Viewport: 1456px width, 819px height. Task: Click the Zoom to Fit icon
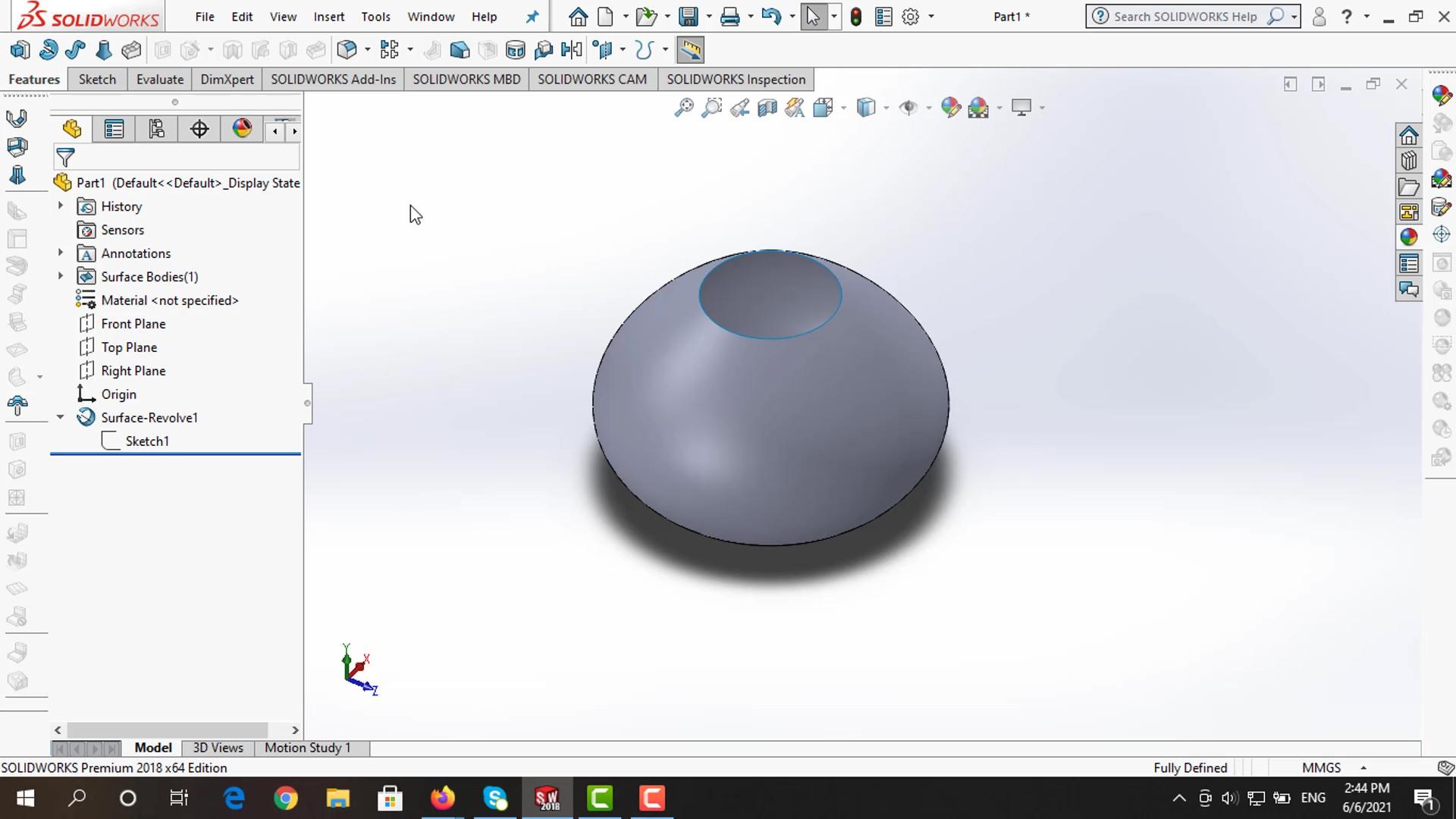pos(683,108)
